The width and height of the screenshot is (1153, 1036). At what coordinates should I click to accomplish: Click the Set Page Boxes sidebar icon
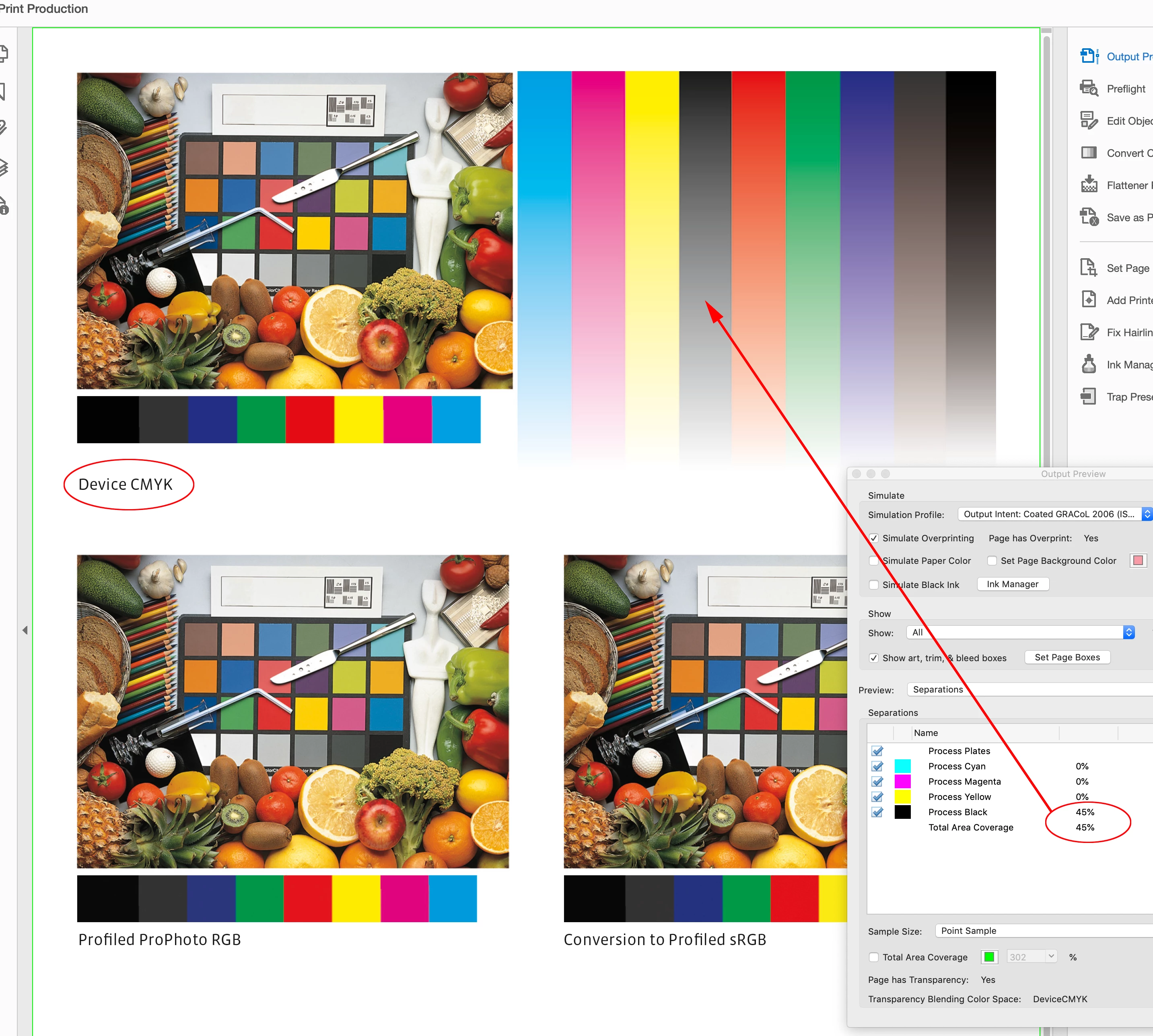tap(1089, 267)
